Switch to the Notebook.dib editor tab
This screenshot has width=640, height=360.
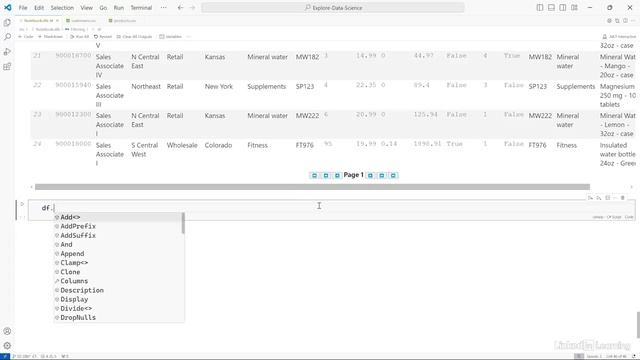pyautogui.click(x=39, y=20)
